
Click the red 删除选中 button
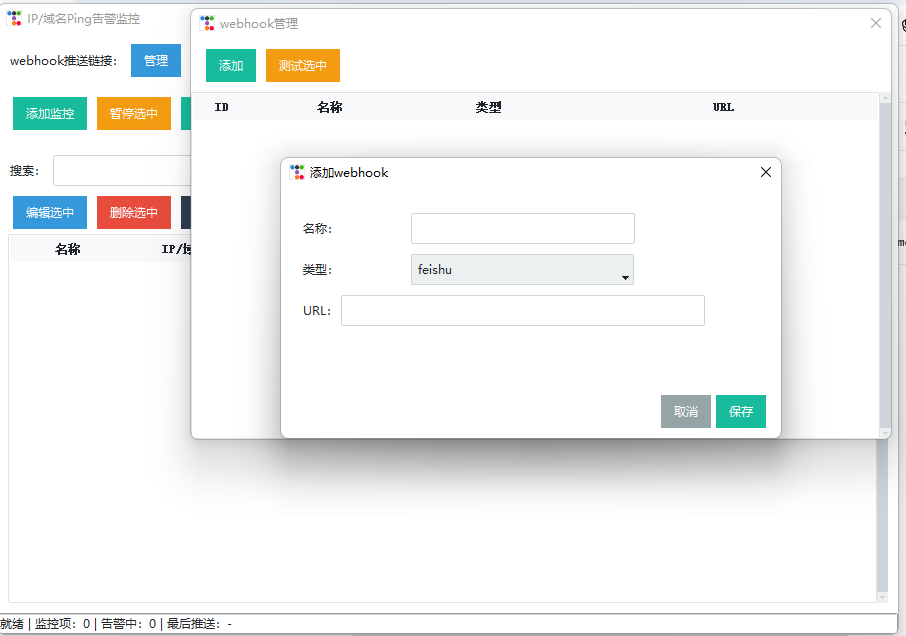(x=134, y=212)
